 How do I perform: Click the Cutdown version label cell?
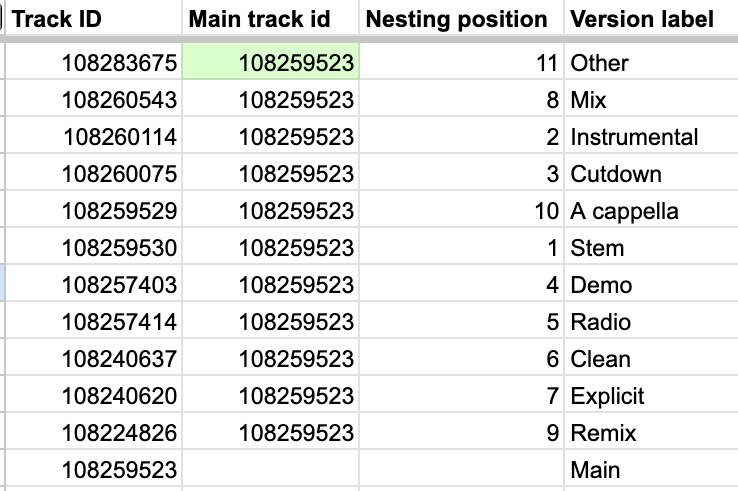[x=651, y=173]
